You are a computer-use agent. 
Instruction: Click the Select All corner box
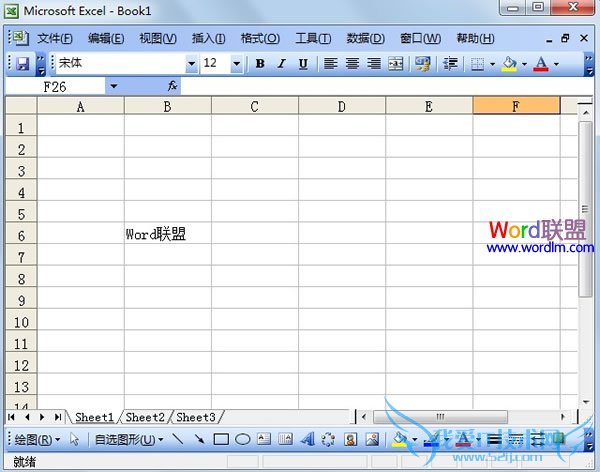point(21,106)
